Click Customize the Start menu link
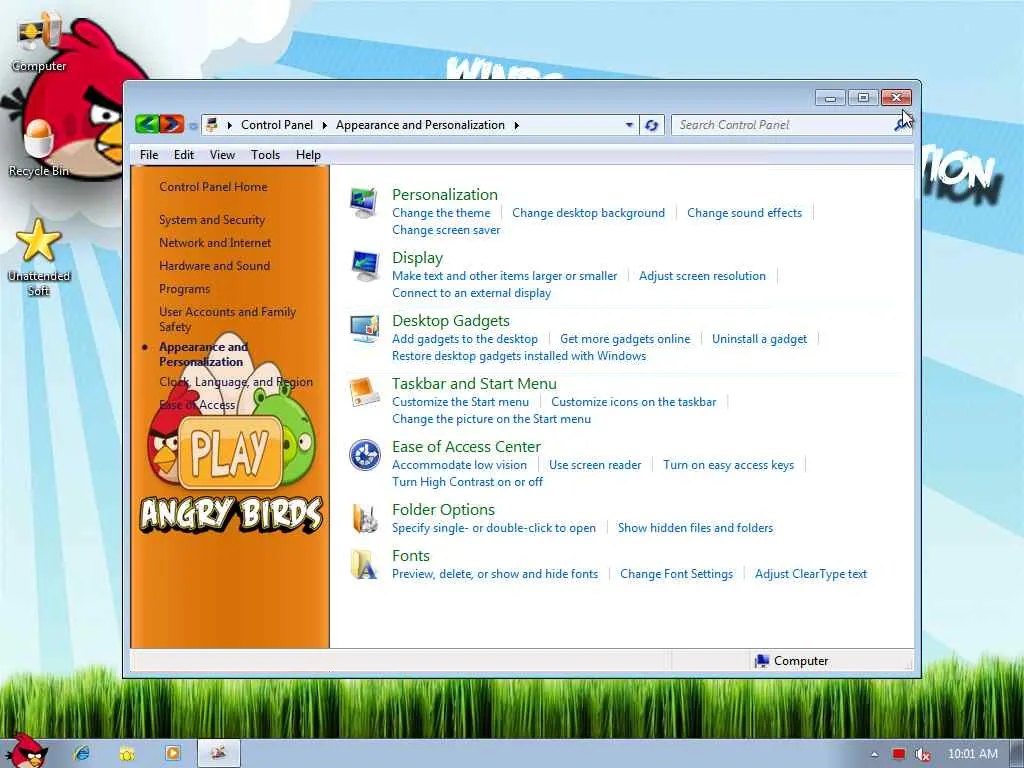This screenshot has height=768, width=1024. [460, 402]
